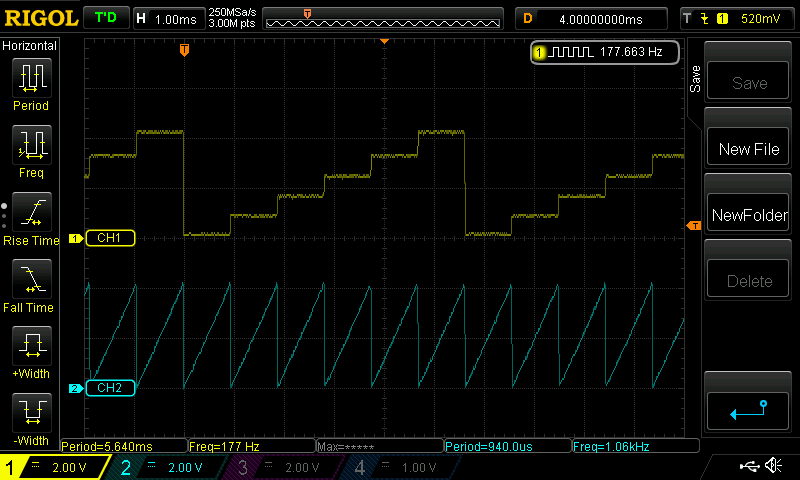
Task: Select the -Width measurement icon
Action: pyautogui.click(x=31, y=412)
